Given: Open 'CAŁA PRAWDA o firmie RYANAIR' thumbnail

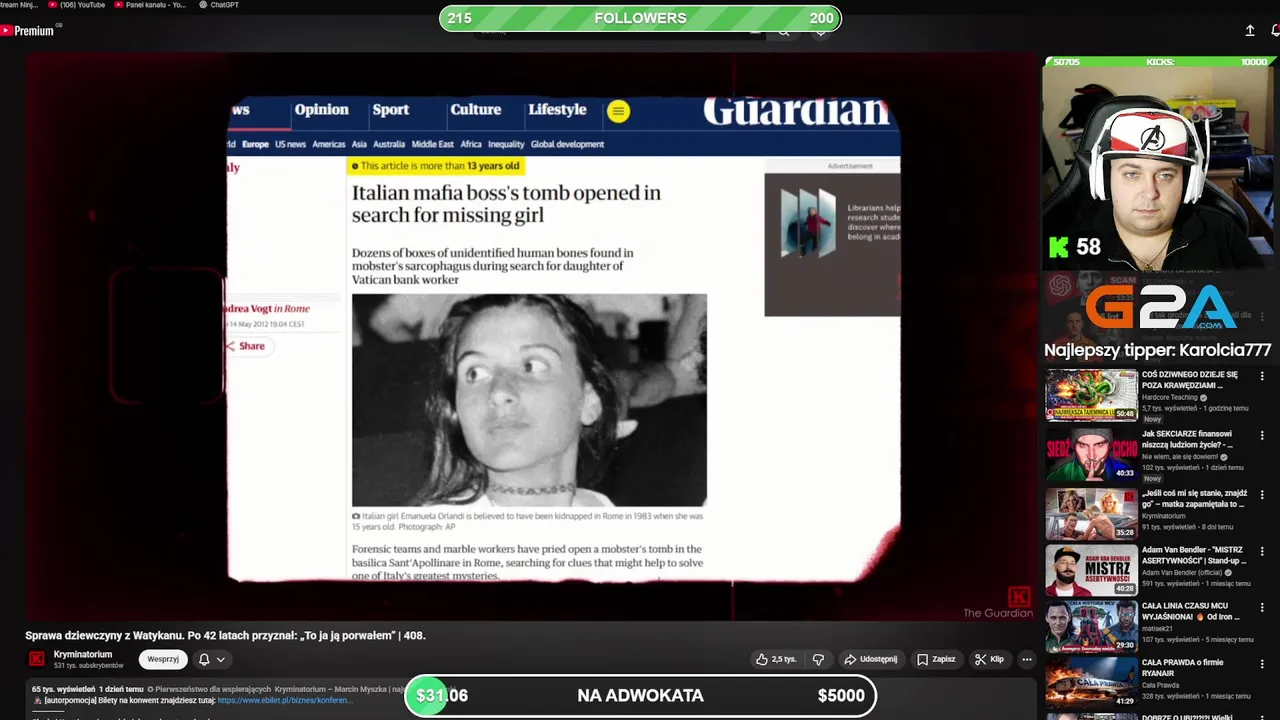Looking at the screenshot, I should 1092,683.
